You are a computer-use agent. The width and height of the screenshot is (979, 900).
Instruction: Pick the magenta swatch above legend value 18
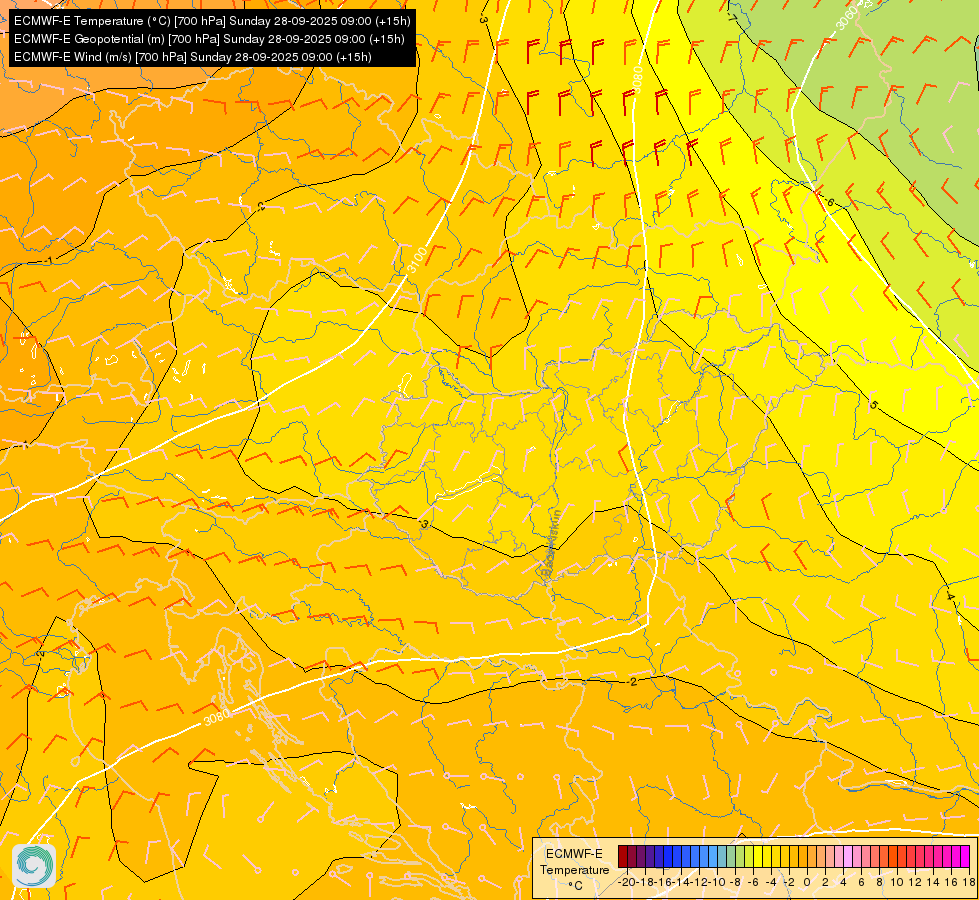pyautogui.click(x=965, y=856)
